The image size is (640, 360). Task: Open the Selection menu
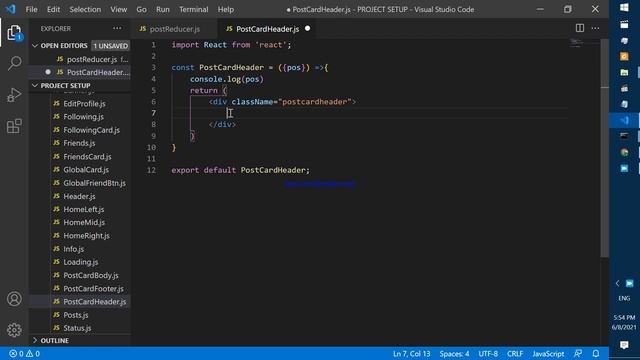click(x=85, y=9)
